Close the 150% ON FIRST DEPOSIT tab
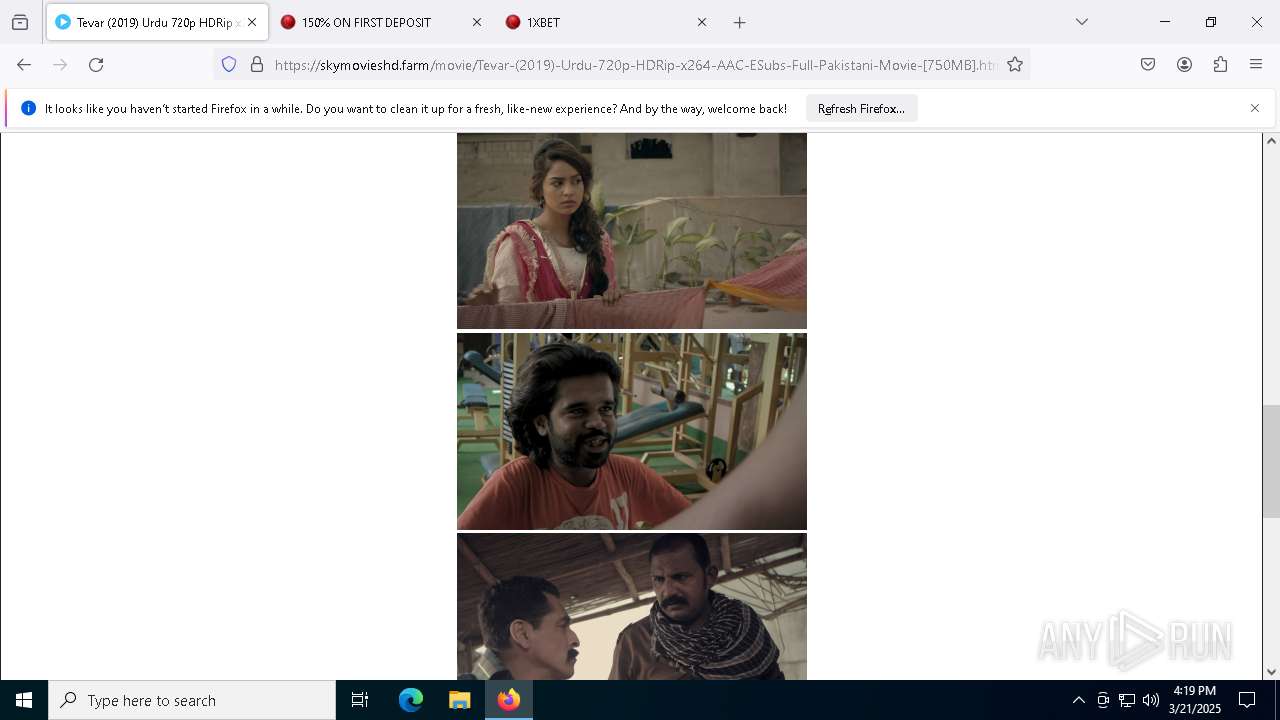This screenshot has height=720, width=1280. point(477,22)
